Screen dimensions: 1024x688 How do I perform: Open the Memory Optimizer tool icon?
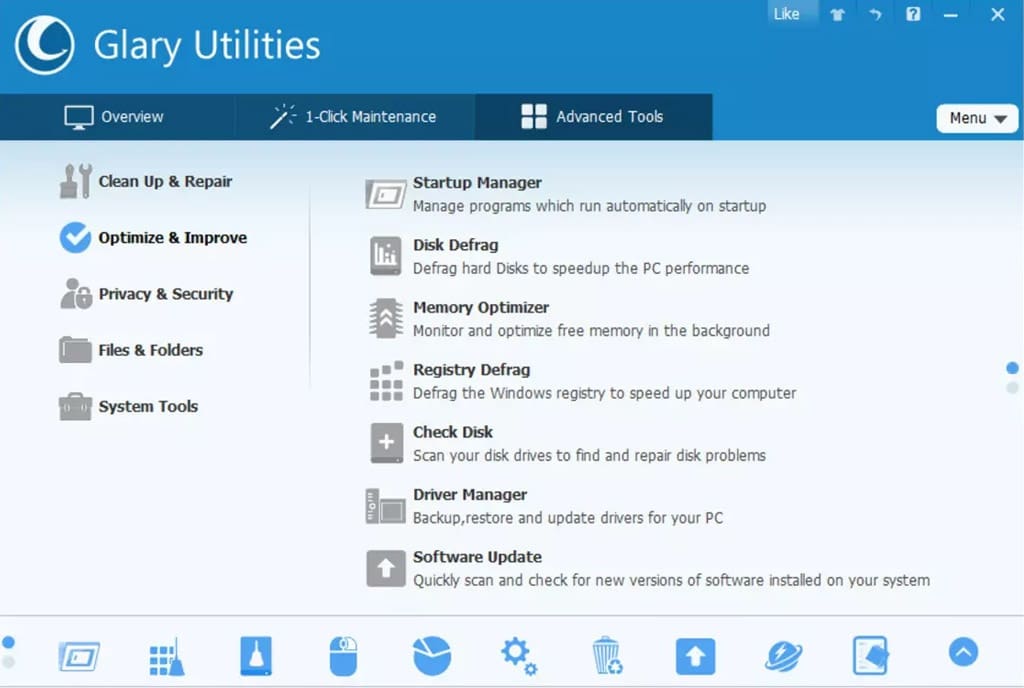385,318
